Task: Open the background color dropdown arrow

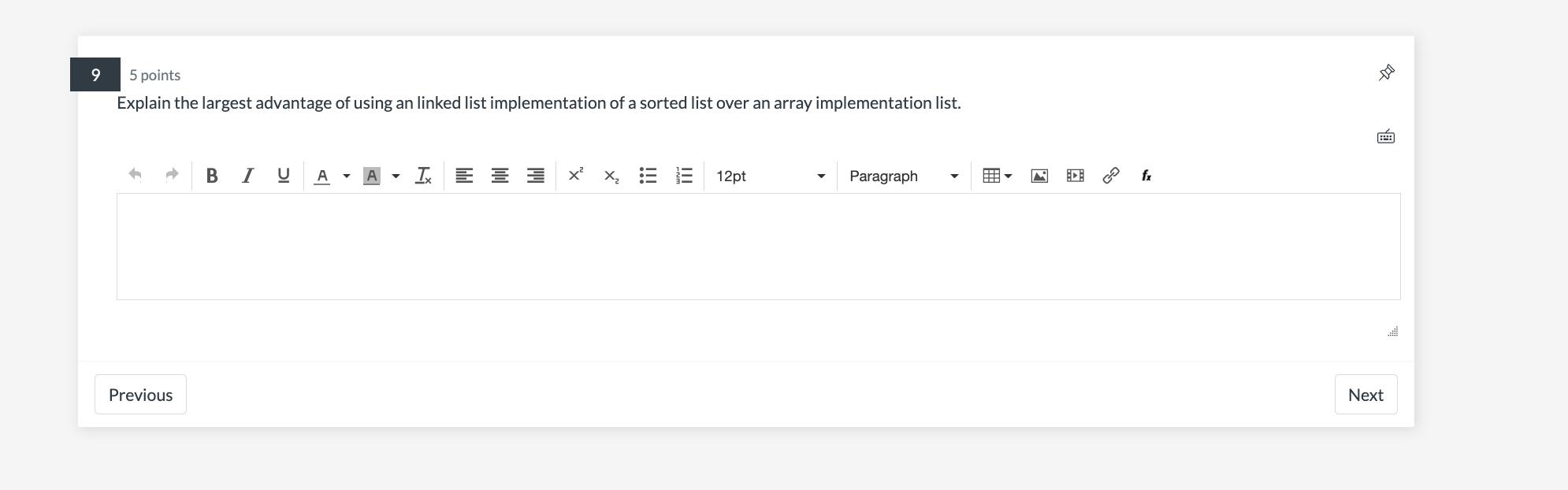Action: click(396, 176)
